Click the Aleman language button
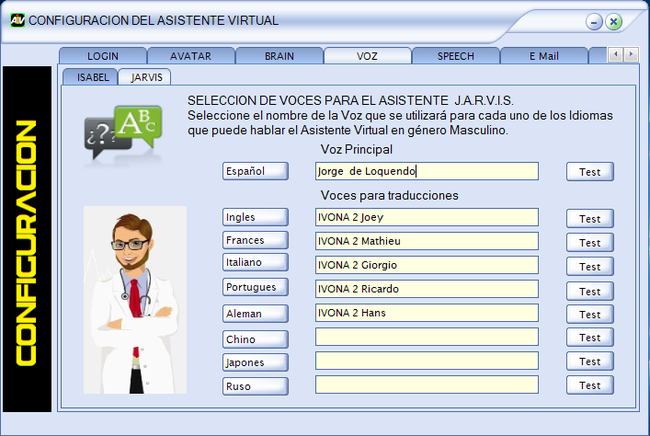This screenshot has height=436, width=650. click(x=255, y=314)
